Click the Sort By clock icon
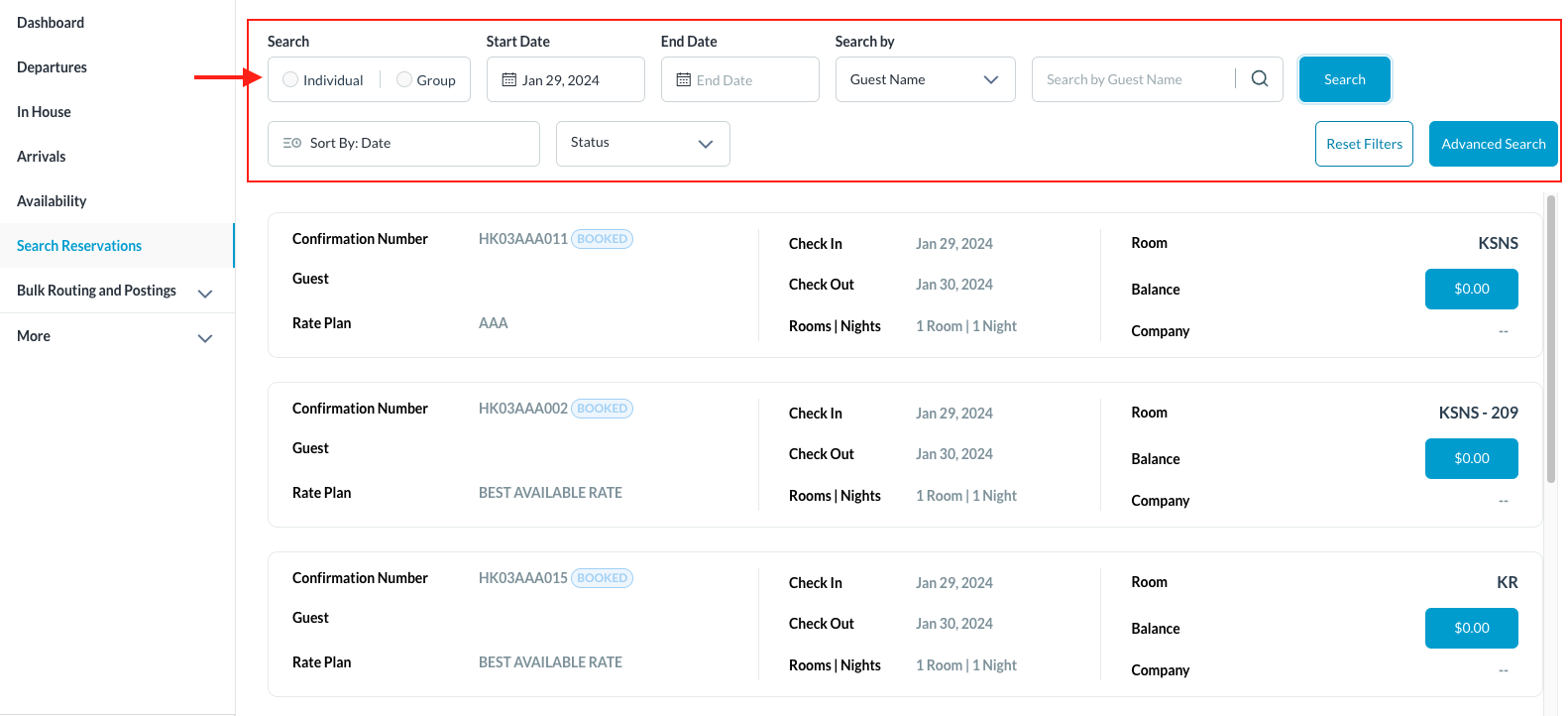Viewport: 1568px width, 716px height. [292, 143]
